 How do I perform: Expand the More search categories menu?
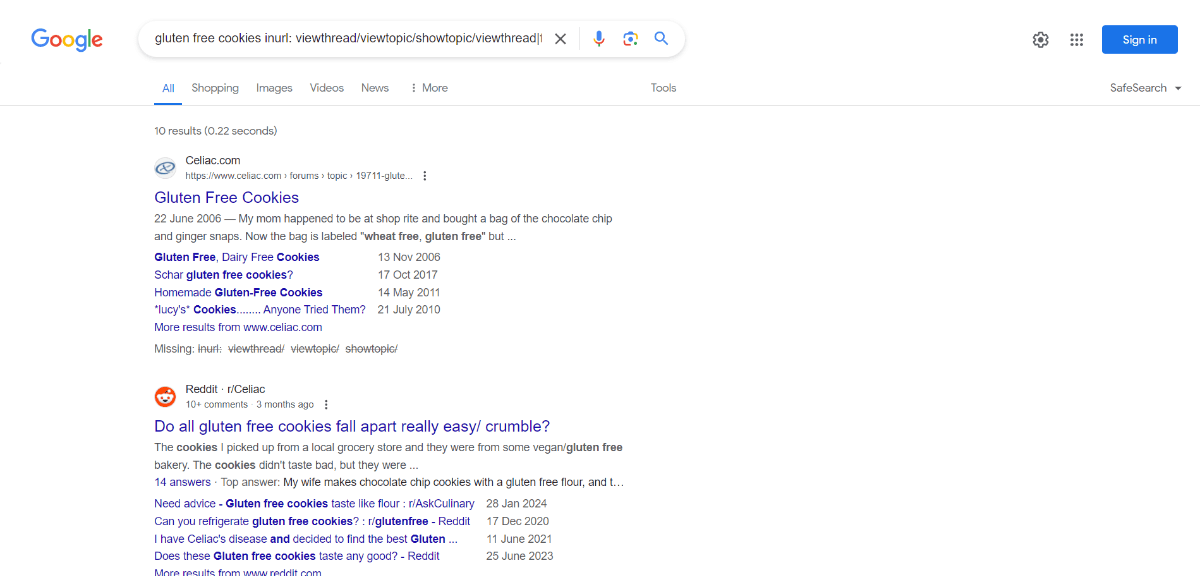(429, 88)
